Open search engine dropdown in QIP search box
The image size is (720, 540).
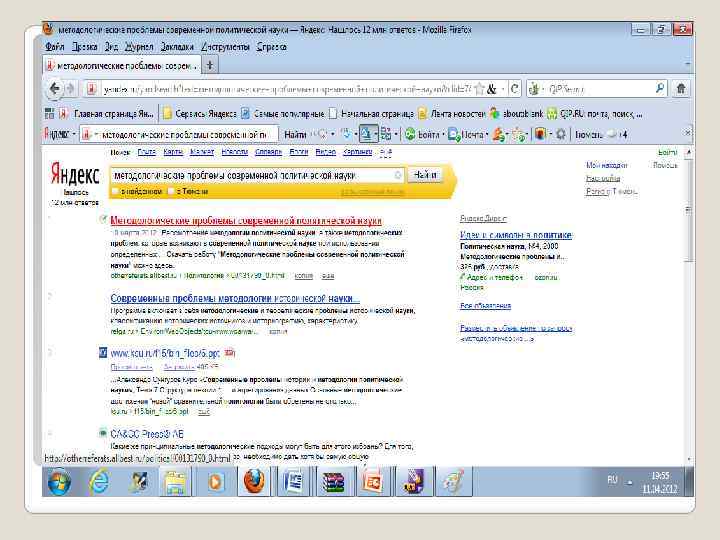pyautogui.click(x=543, y=89)
